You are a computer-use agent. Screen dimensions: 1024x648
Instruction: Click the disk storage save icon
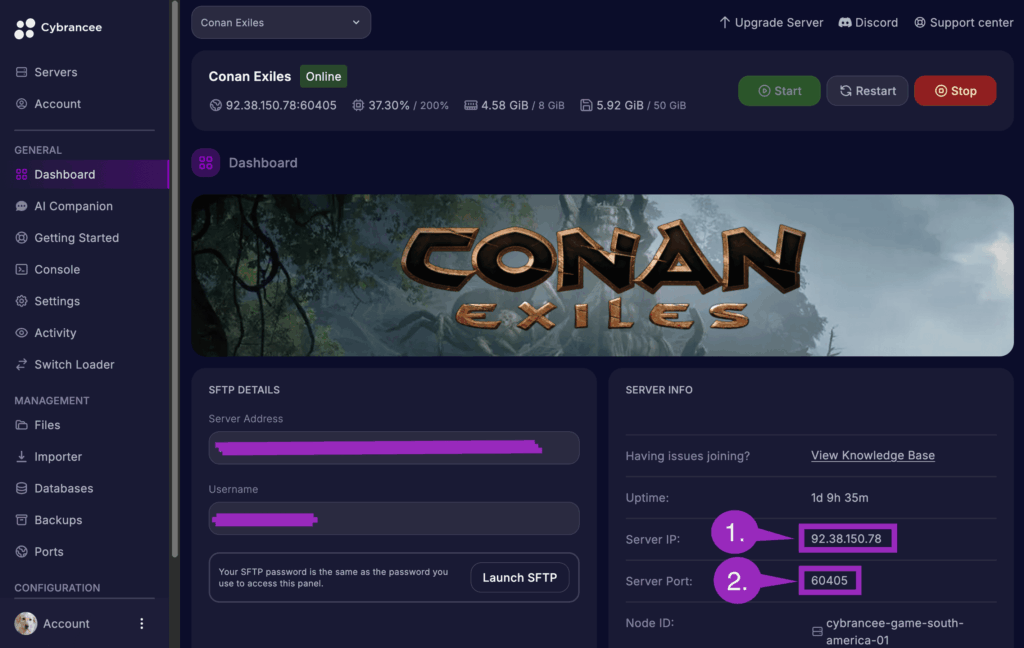(586, 105)
